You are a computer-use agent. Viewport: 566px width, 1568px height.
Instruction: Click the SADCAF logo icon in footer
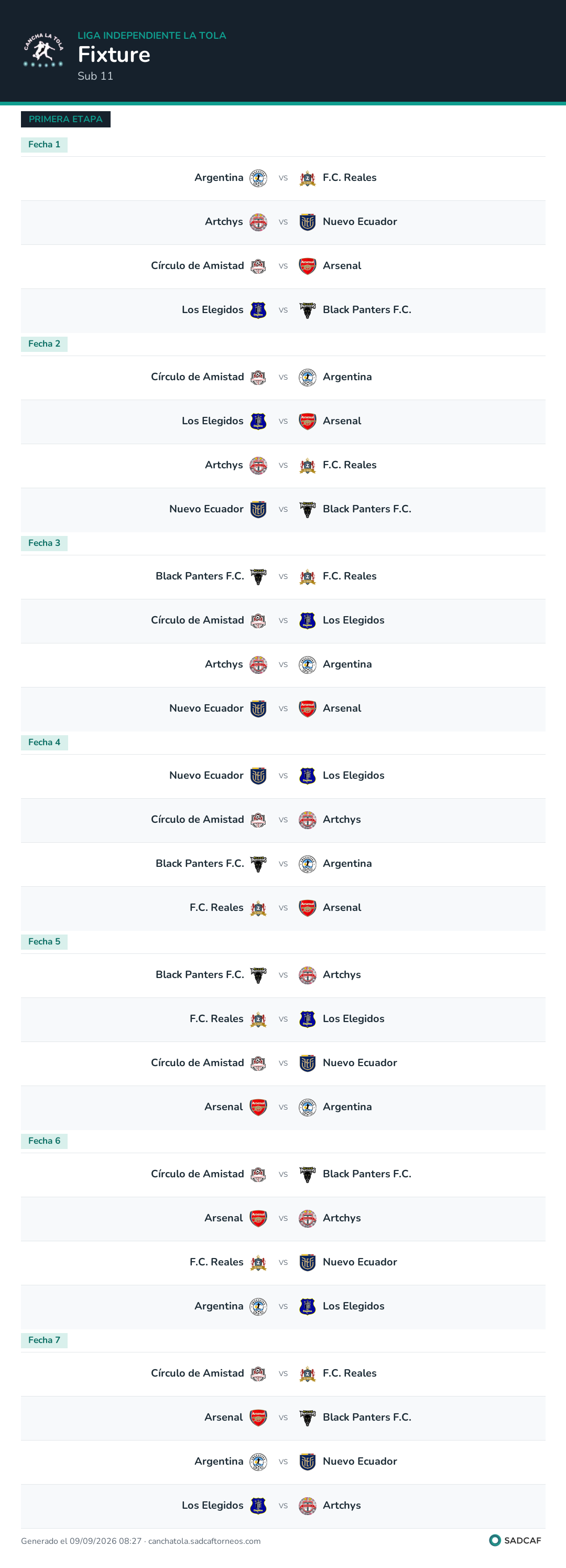click(x=495, y=1540)
